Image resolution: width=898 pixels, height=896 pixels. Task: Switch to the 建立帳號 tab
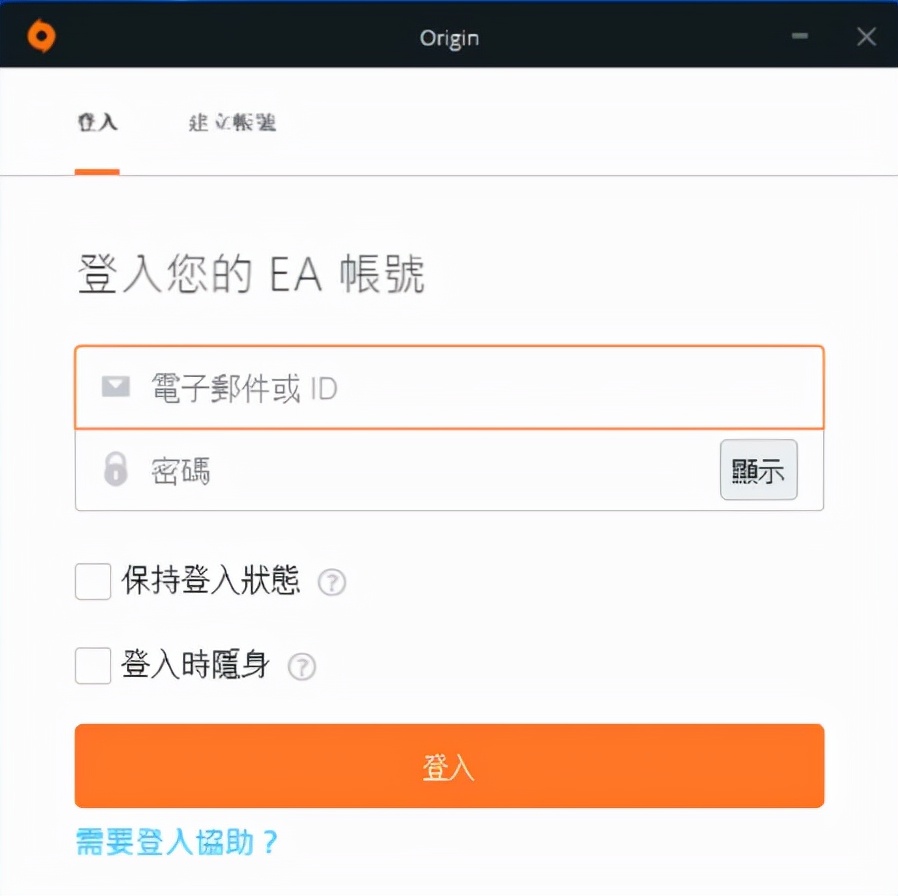(x=231, y=122)
